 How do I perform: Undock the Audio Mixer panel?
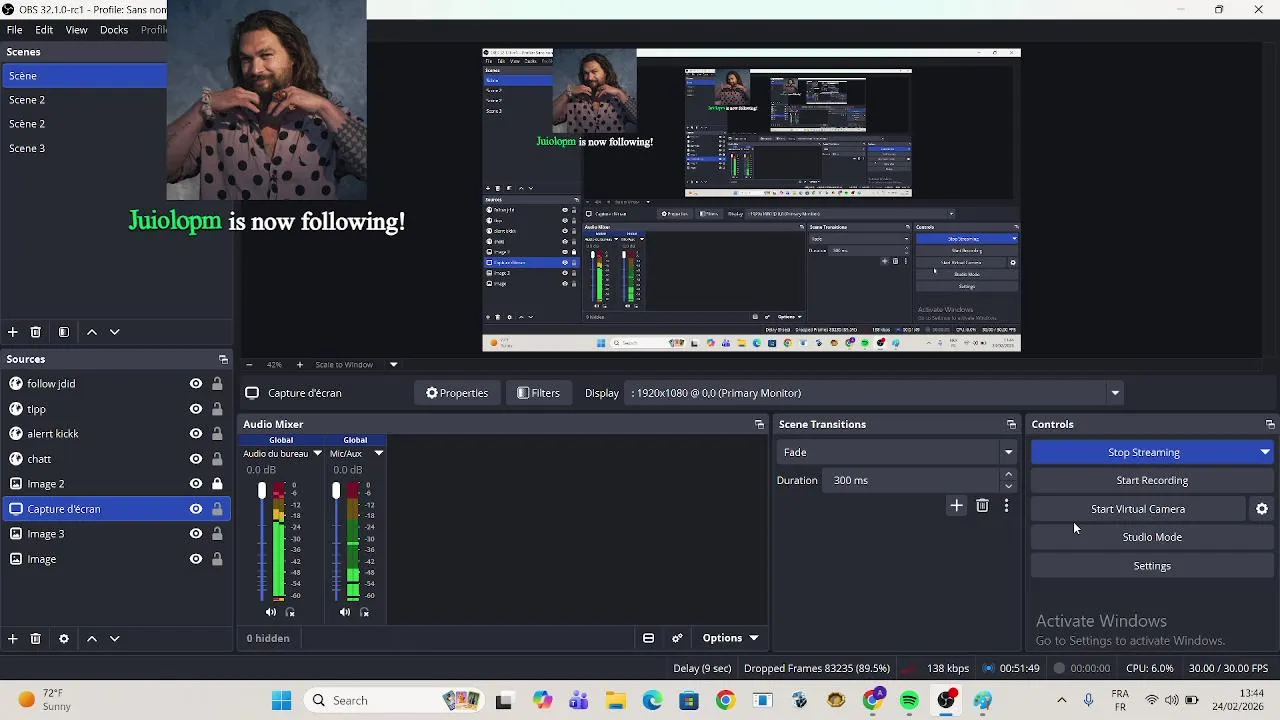[759, 424]
